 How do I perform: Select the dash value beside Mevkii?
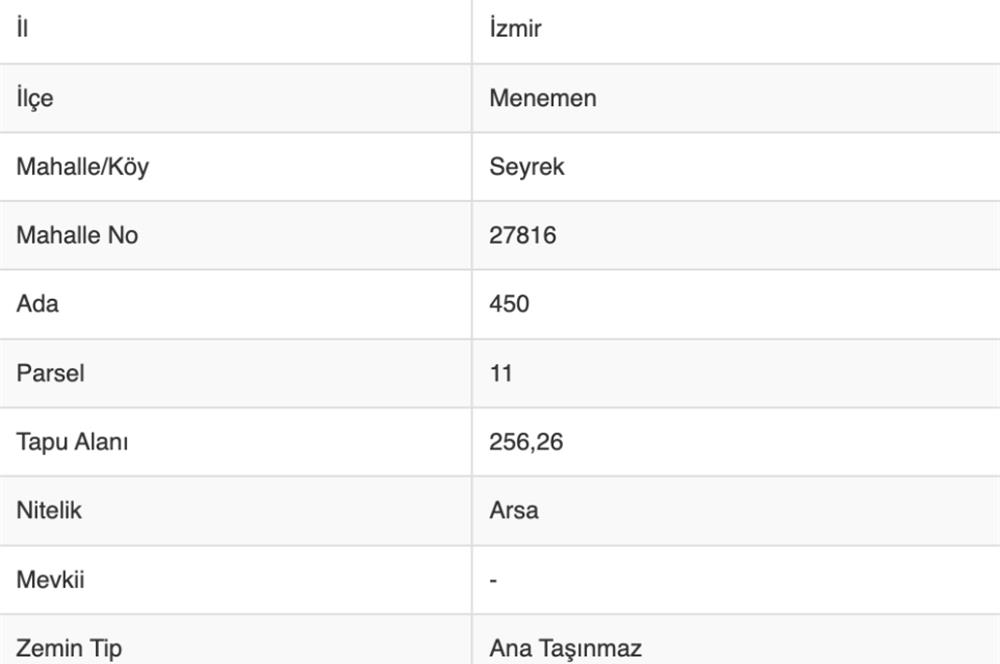pos(494,579)
